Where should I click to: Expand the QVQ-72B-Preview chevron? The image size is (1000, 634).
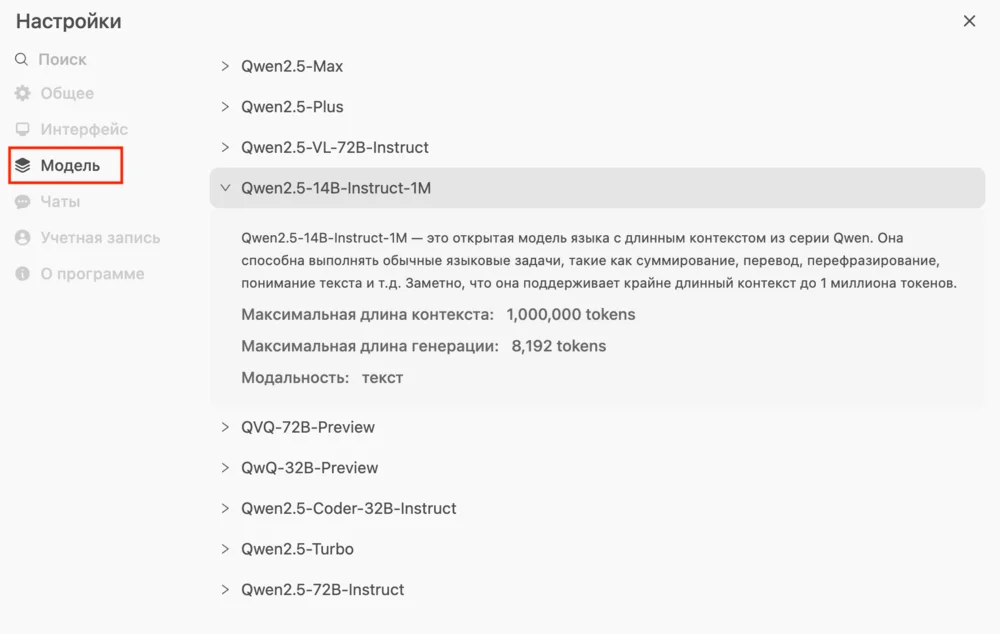(x=225, y=427)
